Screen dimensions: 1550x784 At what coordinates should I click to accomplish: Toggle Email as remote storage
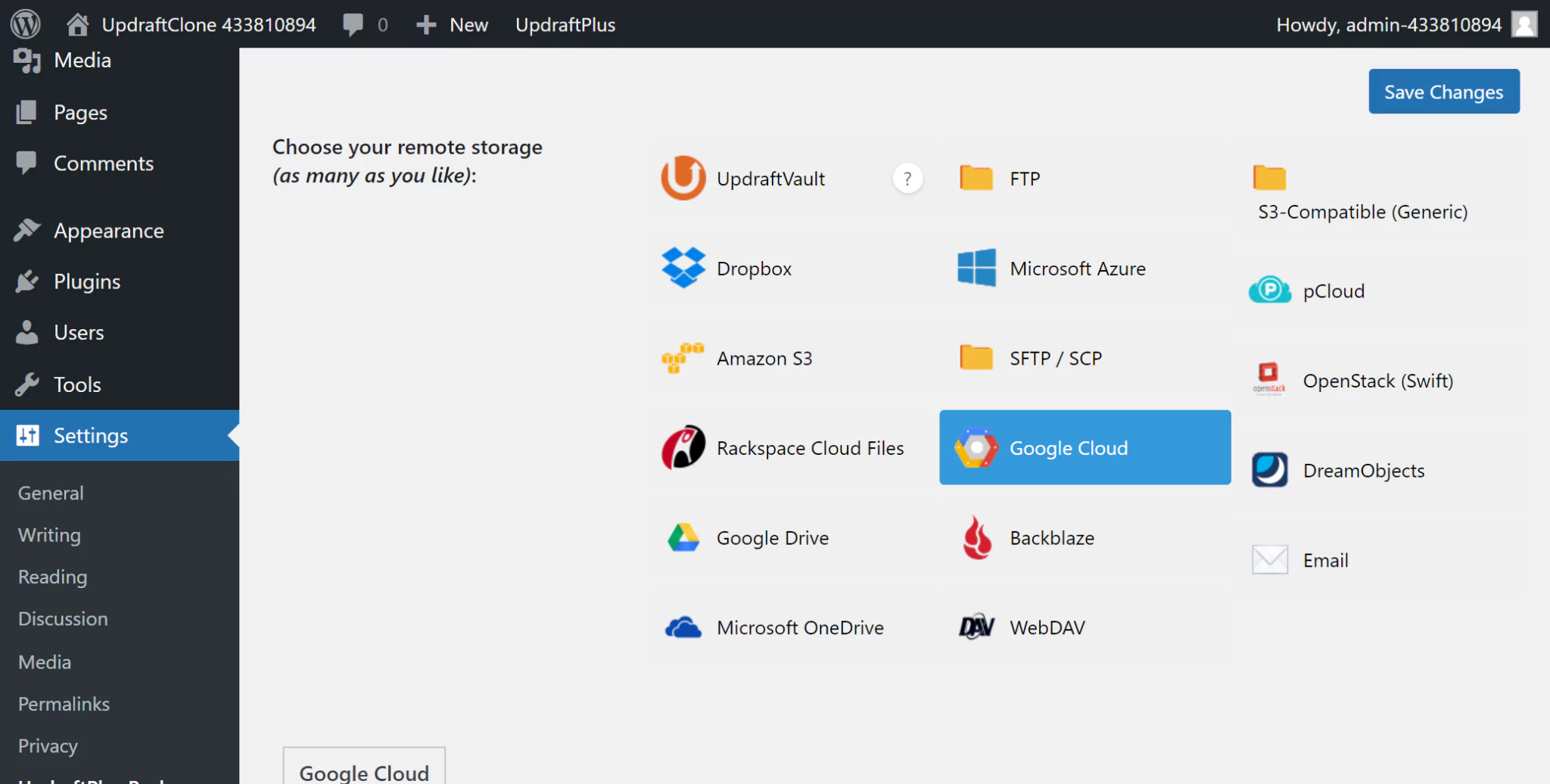(1324, 561)
